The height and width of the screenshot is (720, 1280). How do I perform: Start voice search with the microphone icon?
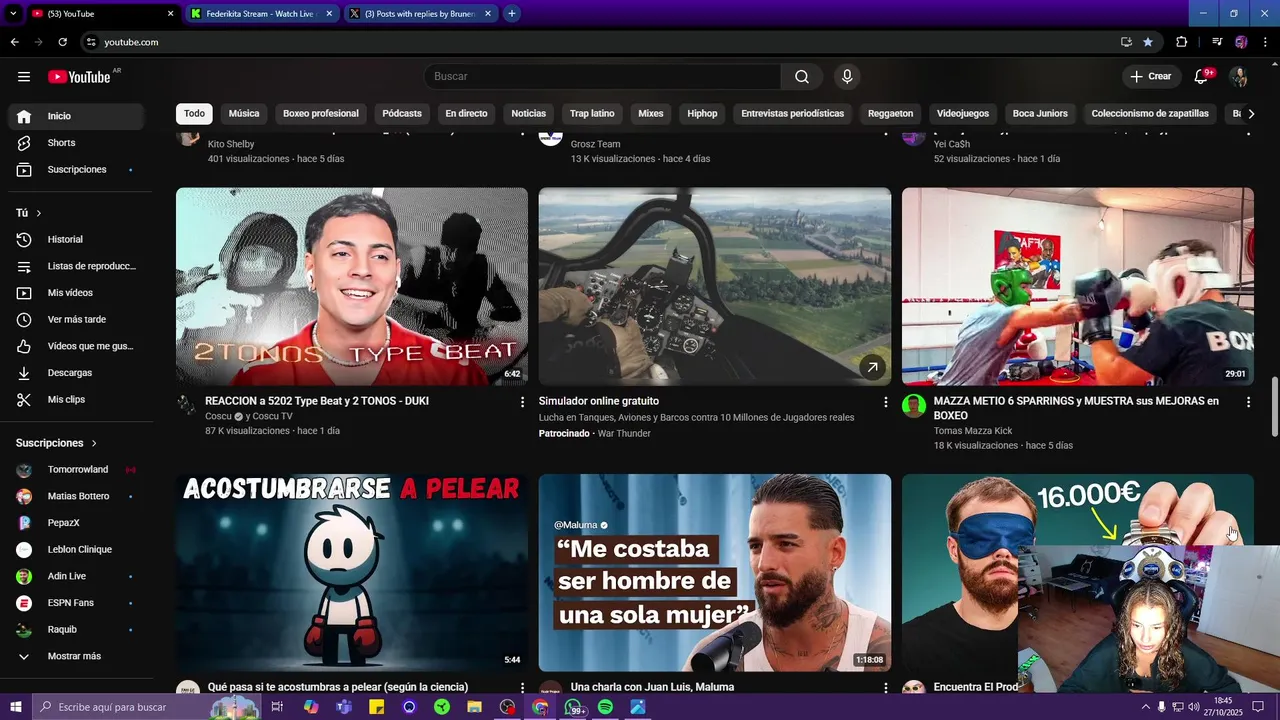point(847,77)
